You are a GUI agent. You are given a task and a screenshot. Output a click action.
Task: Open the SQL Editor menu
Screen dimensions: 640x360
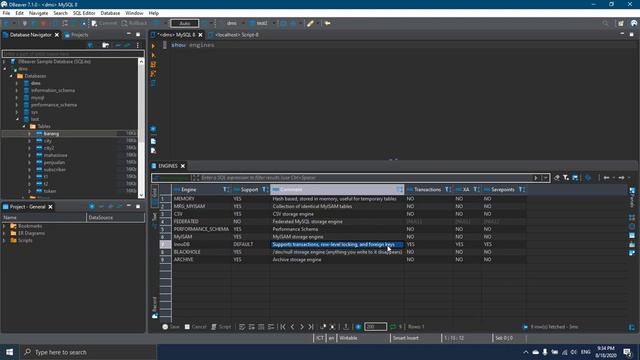(84, 13)
